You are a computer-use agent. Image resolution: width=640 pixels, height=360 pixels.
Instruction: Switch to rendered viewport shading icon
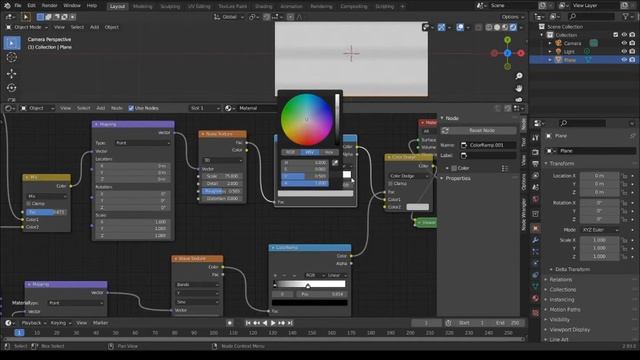513,27
